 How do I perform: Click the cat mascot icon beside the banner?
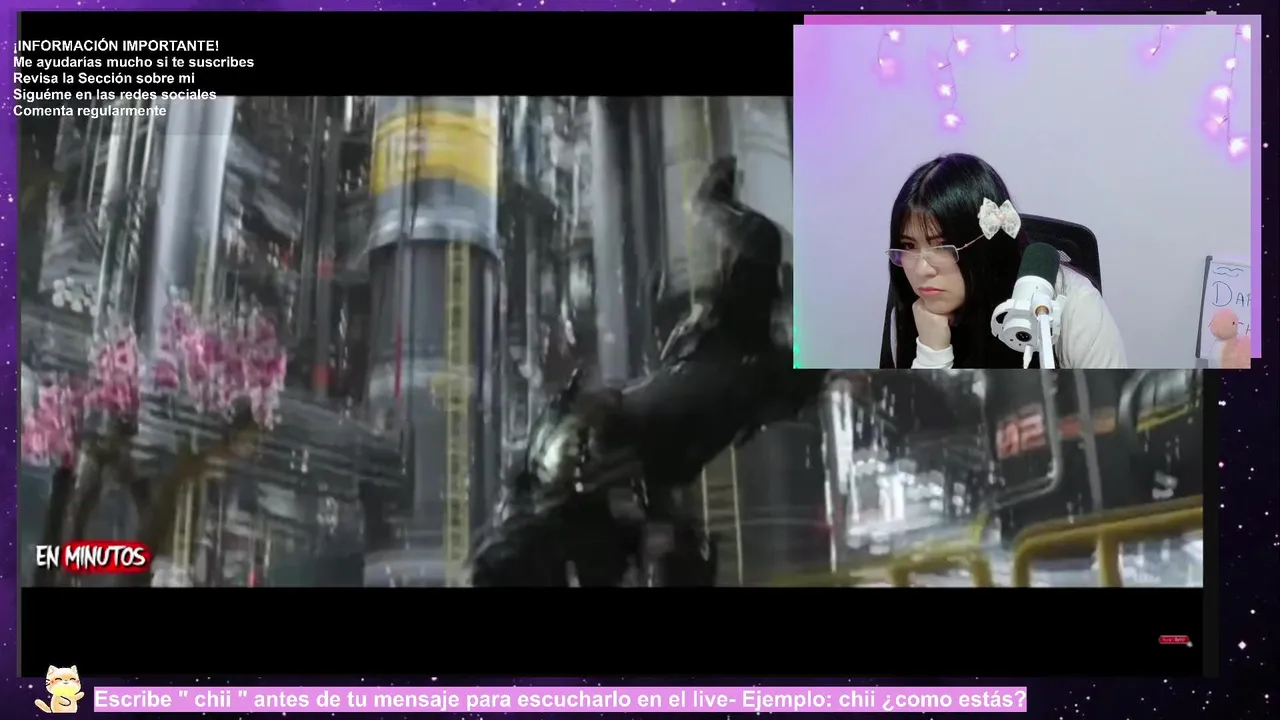pos(60,690)
